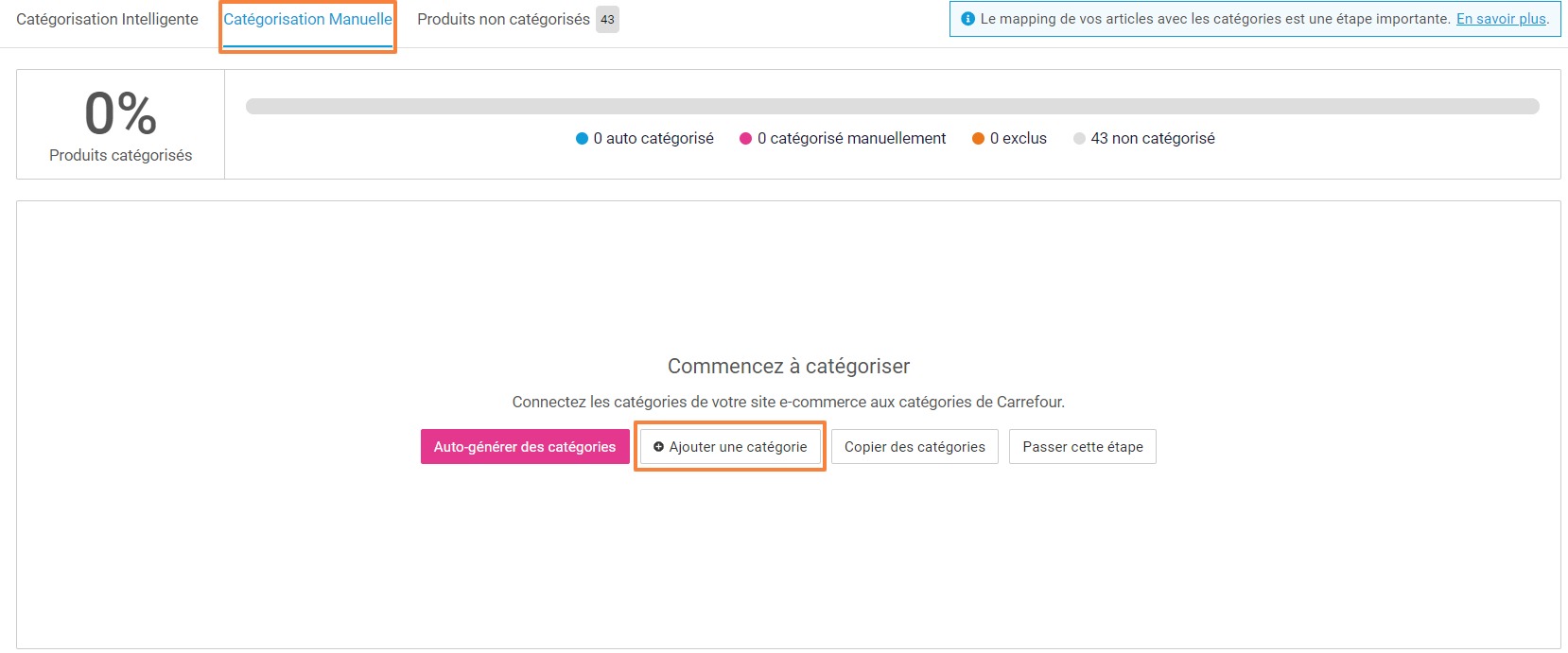The height and width of the screenshot is (653, 1568).
Task: Switch to the Catégorisation Manuelle tab
Action: coord(307,19)
